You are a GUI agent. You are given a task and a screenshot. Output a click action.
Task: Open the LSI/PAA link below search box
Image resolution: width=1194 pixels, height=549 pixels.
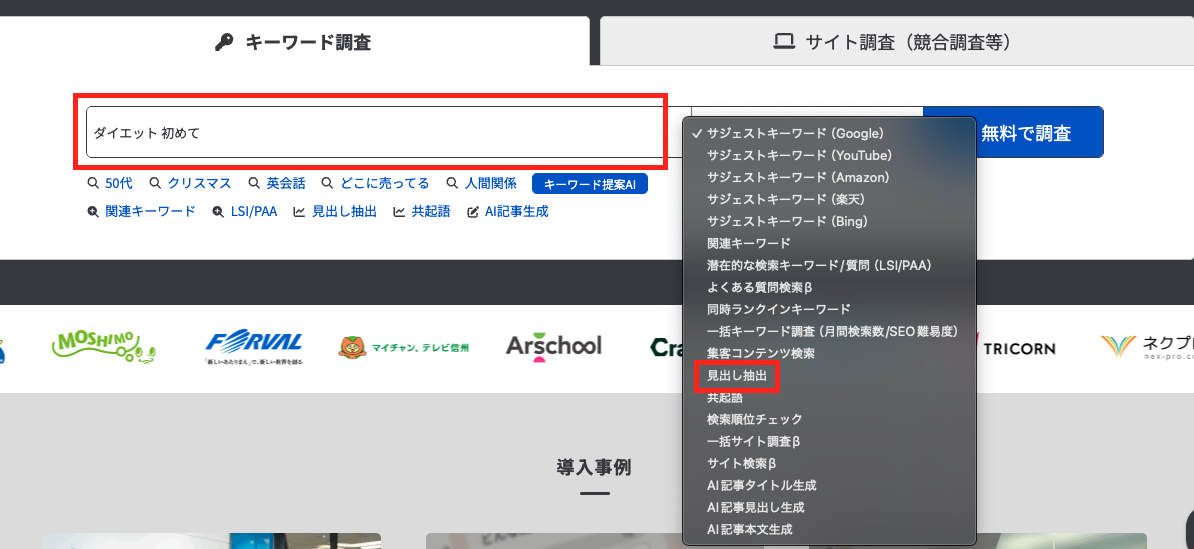pyautogui.click(x=254, y=212)
